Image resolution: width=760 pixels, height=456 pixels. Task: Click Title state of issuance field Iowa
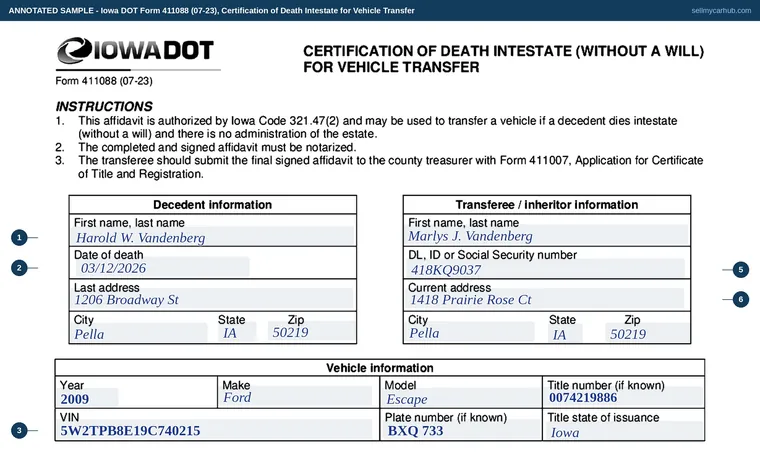pos(624,432)
